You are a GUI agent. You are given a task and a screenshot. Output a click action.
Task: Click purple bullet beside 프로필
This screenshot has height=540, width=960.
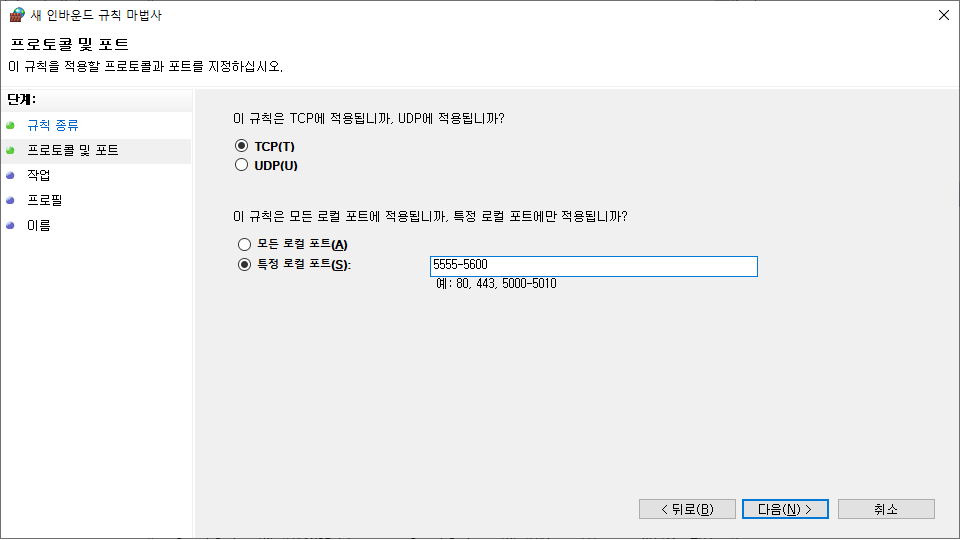click(x=10, y=200)
